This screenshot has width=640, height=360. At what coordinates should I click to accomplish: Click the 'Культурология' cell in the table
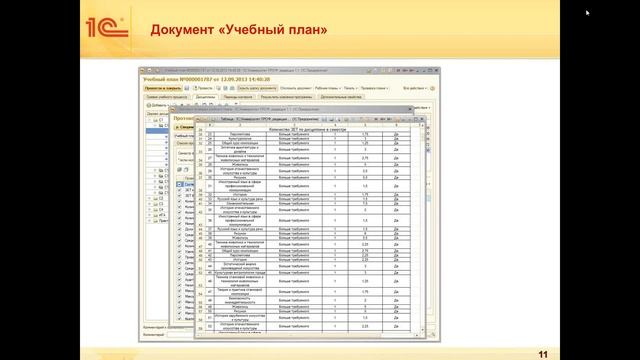(240, 138)
